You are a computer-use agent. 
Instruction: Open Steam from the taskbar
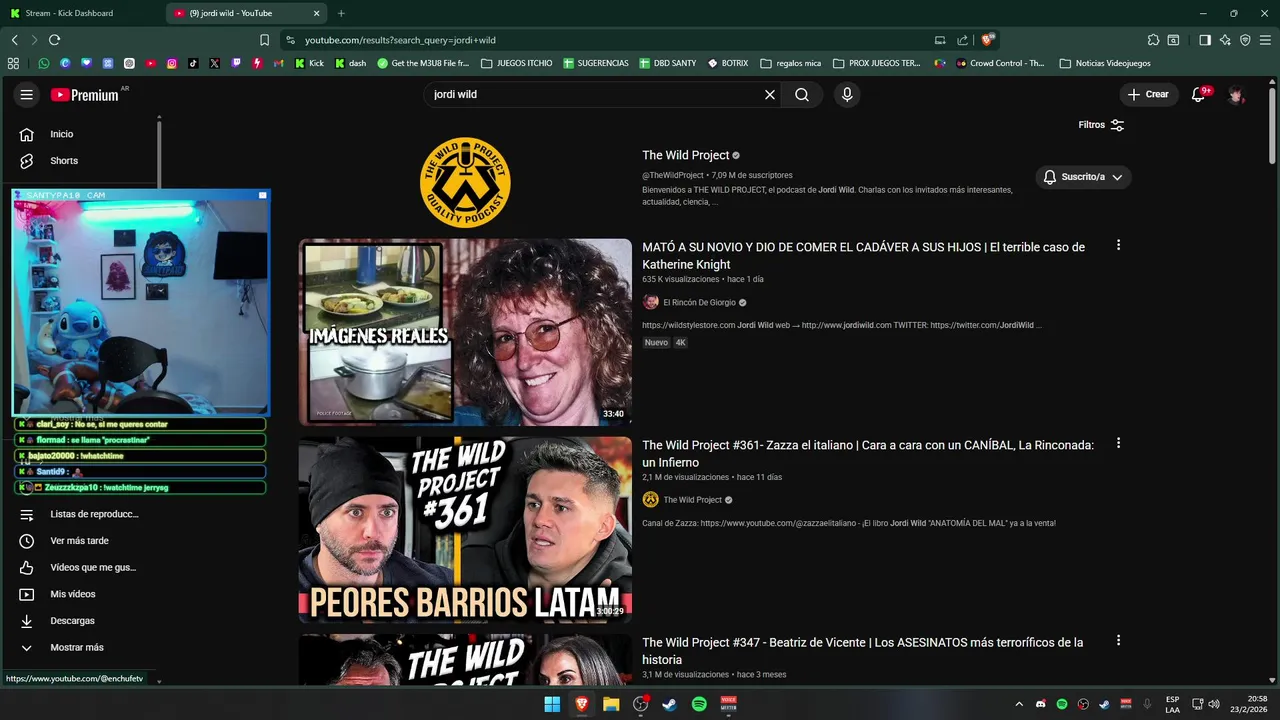[670, 704]
